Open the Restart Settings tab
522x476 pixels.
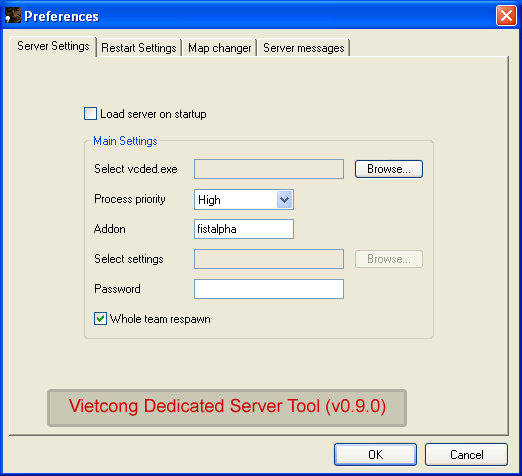click(x=139, y=48)
